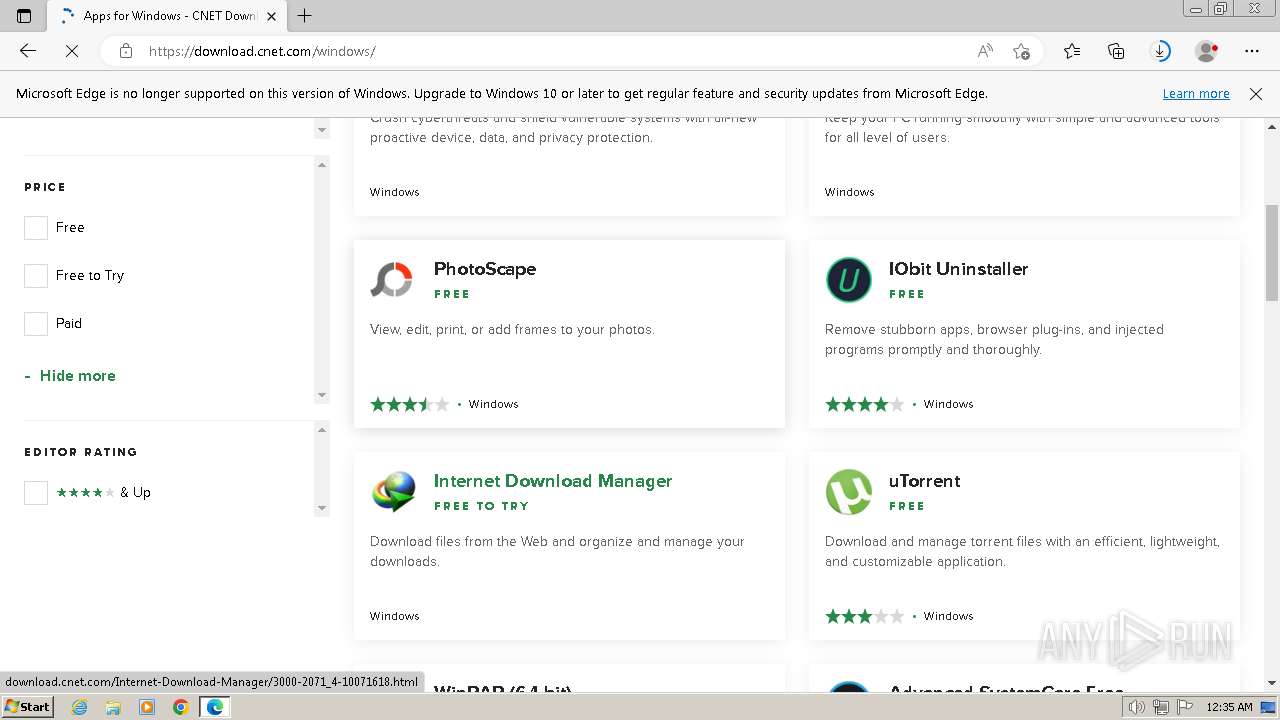Enable the 4 stars & Up filter
The image size is (1280, 720).
tap(36, 493)
